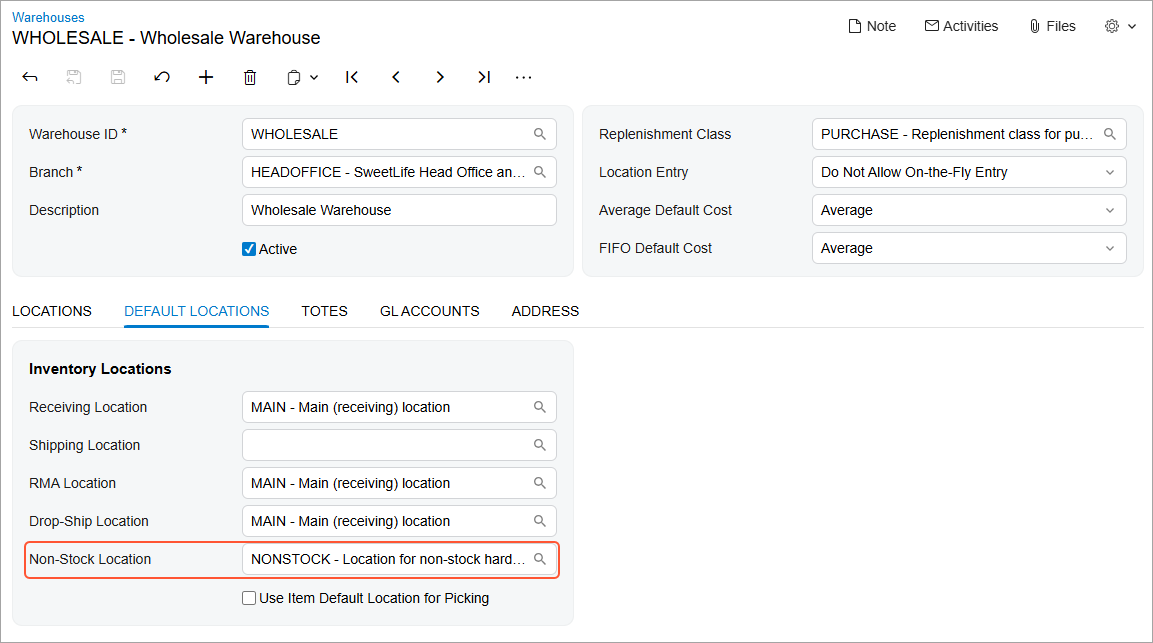The image size is (1153, 643).
Task: Open the Activities panel
Action: pyautogui.click(x=961, y=26)
